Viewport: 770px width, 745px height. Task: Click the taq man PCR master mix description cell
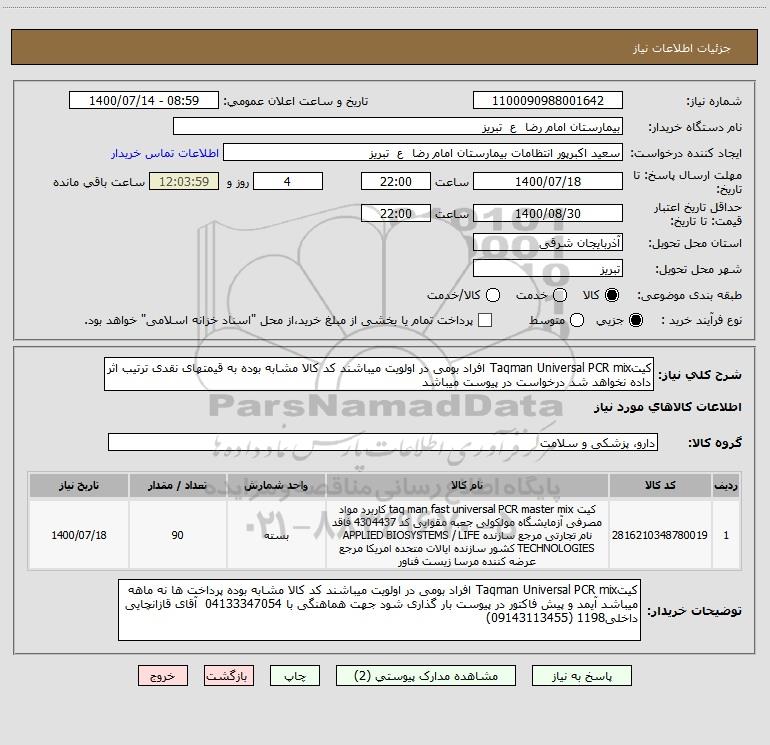pos(467,535)
